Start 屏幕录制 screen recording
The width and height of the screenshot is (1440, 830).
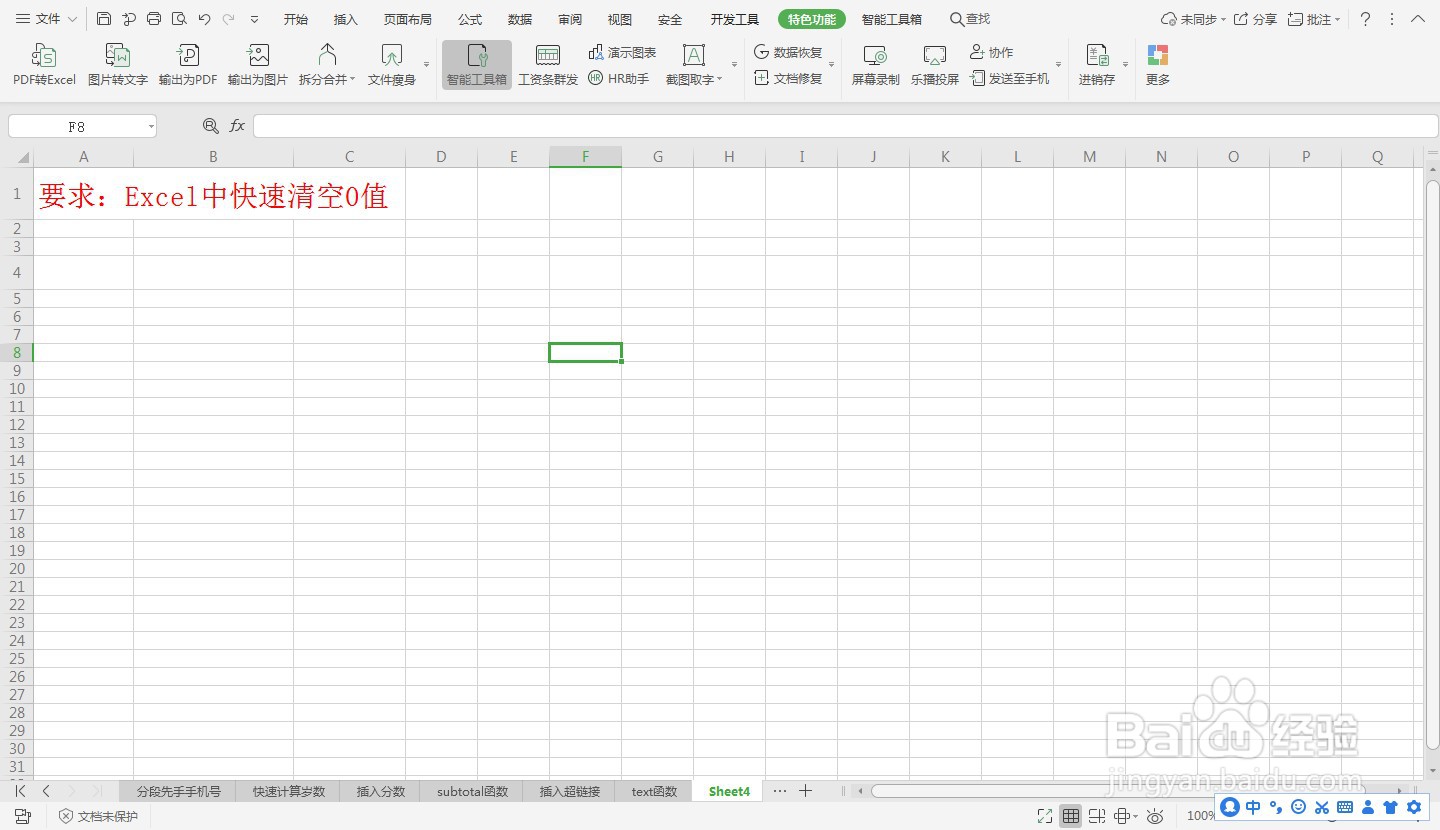pyautogui.click(x=876, y=65)
